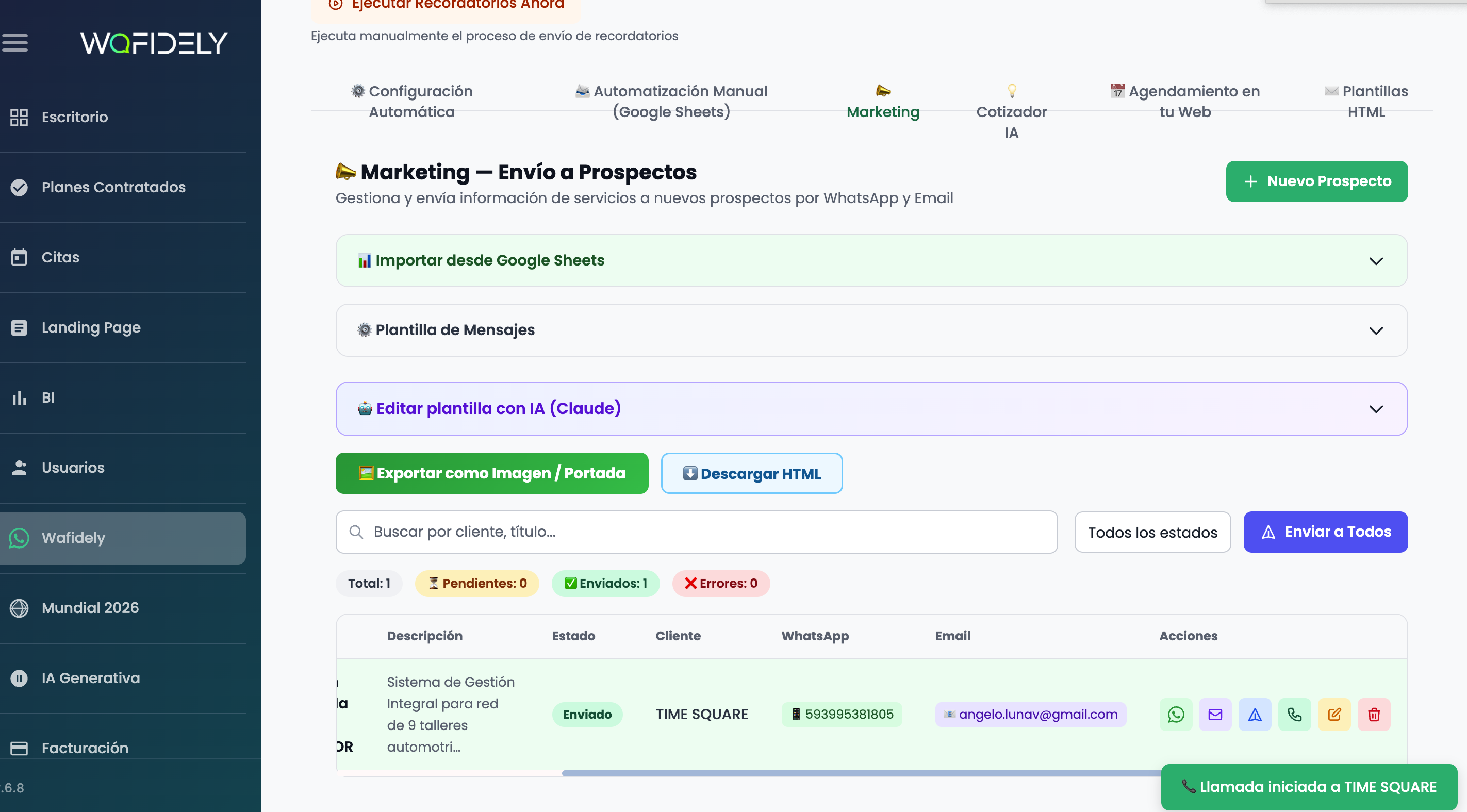
Task: Click the Estado column header
Action: (x=573, y=636)
